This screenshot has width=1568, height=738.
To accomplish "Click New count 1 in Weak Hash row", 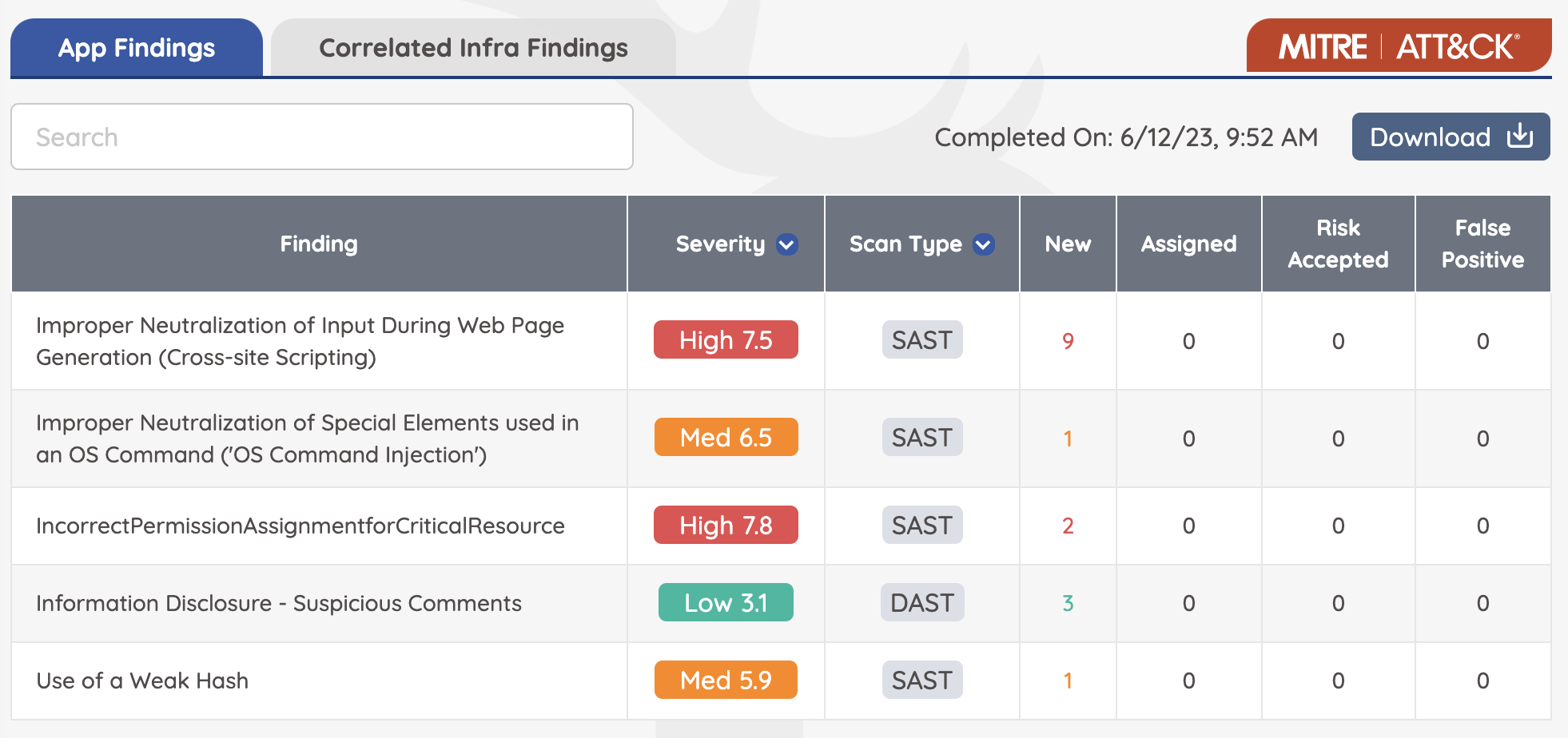I will tap(1068, 680).
